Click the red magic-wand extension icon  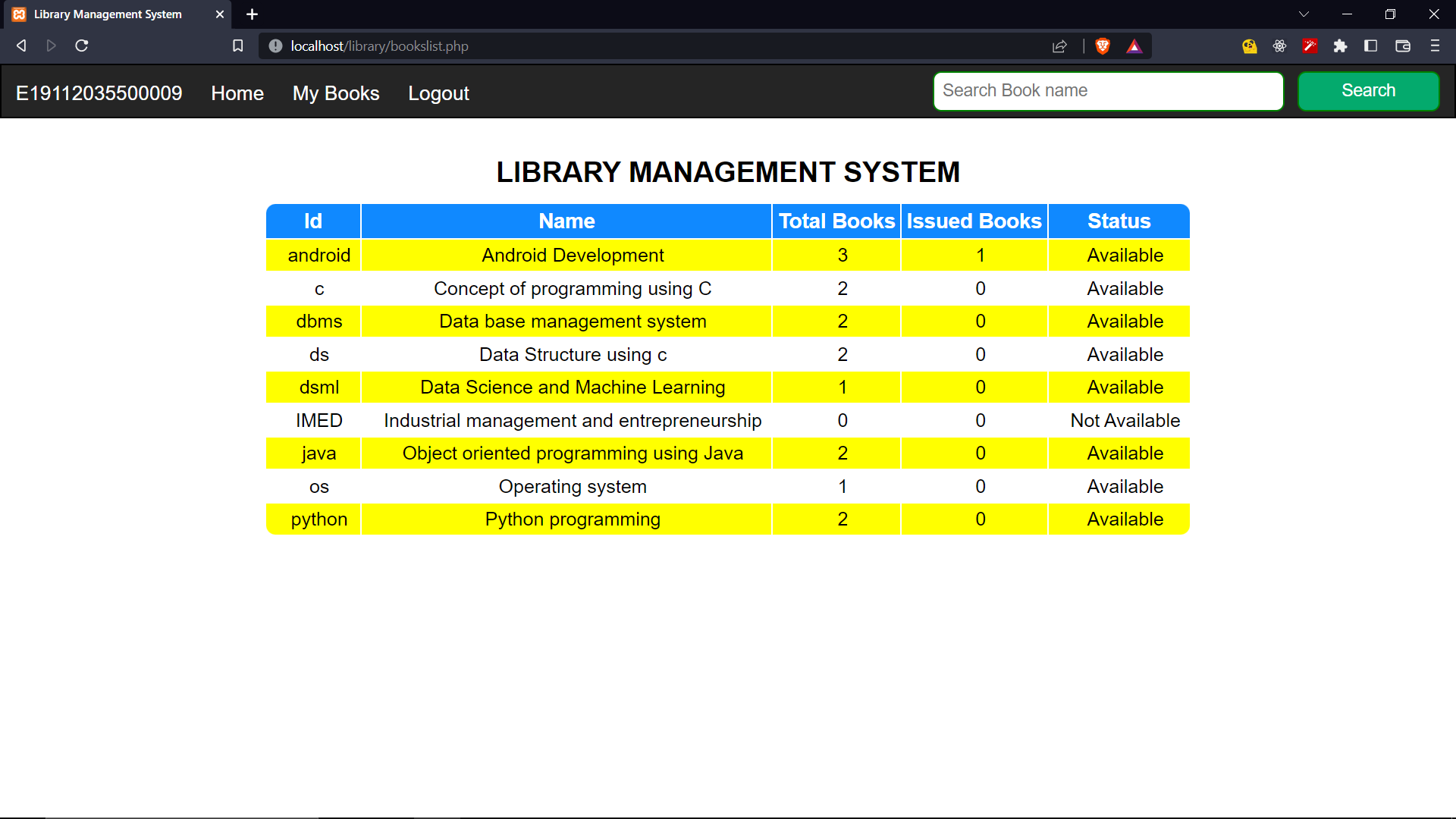pos(1310,45)
